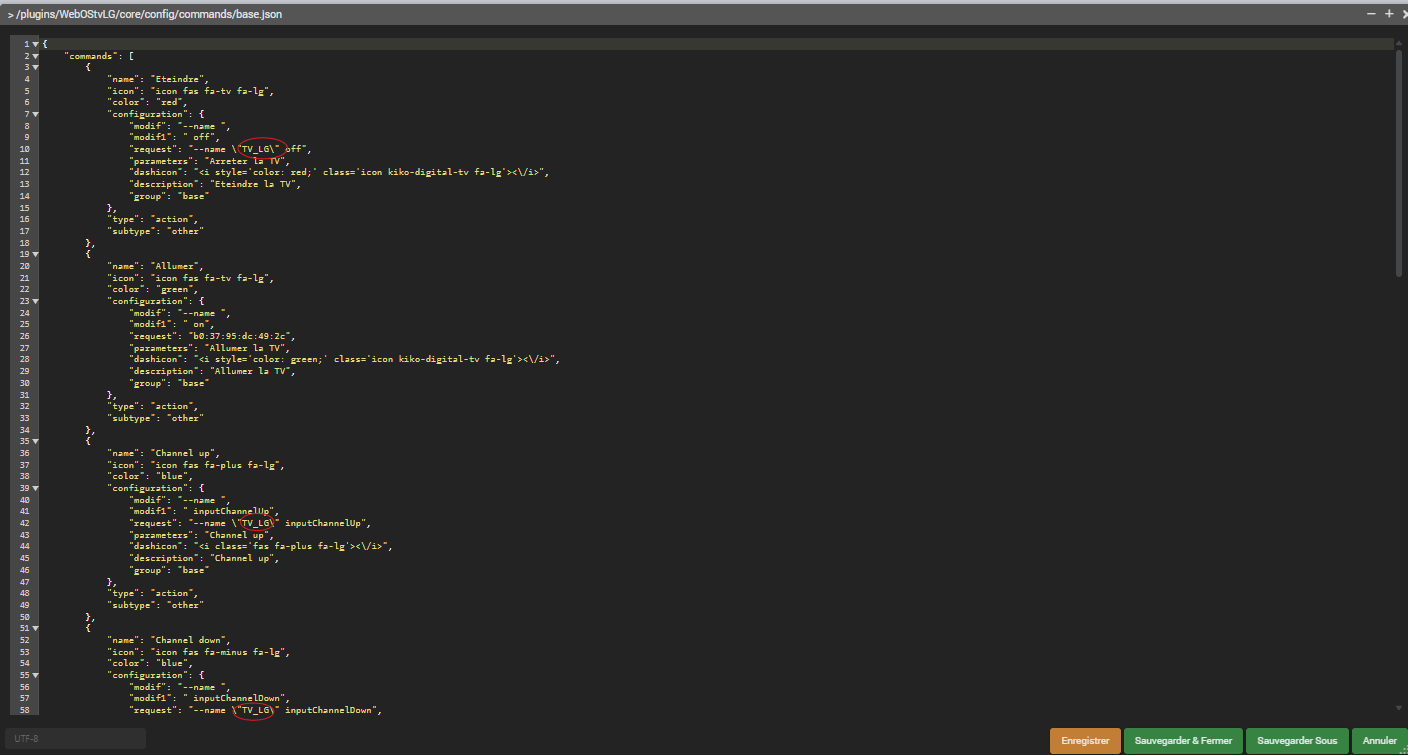Viewport: 1408px width, 755px height.
Task: Click the "icon": "icon fas fa-plus fa-lg" line
Action: click(x=197, y=465)
